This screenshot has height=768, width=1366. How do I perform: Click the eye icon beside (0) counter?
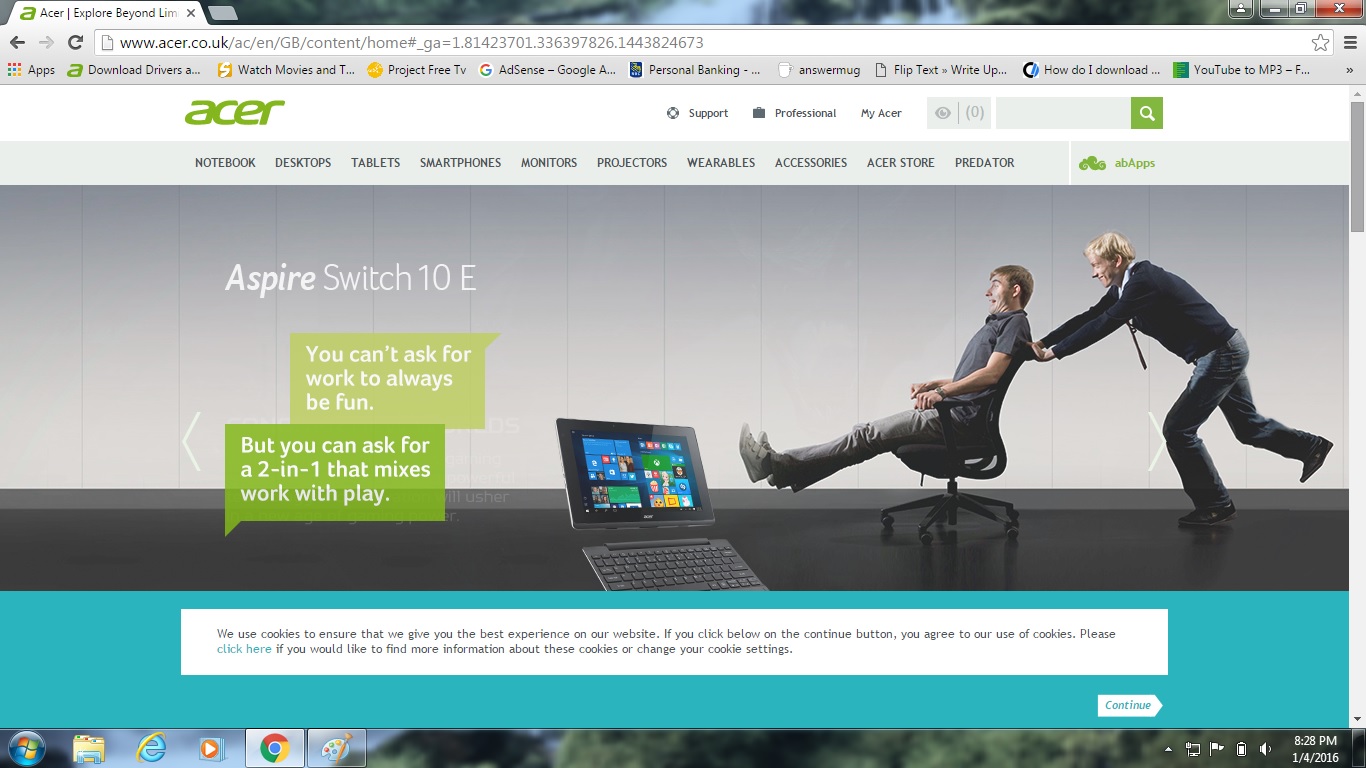(943, 113)
